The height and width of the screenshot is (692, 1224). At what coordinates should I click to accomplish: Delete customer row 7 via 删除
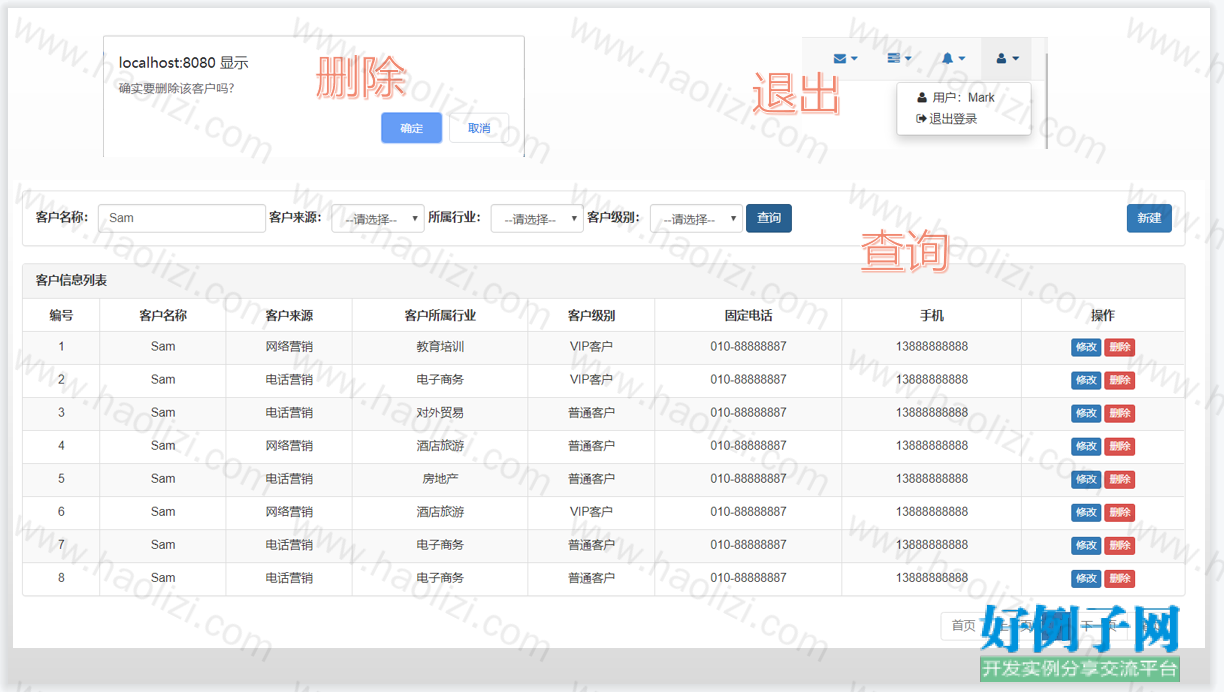[x=1120, y=546]
